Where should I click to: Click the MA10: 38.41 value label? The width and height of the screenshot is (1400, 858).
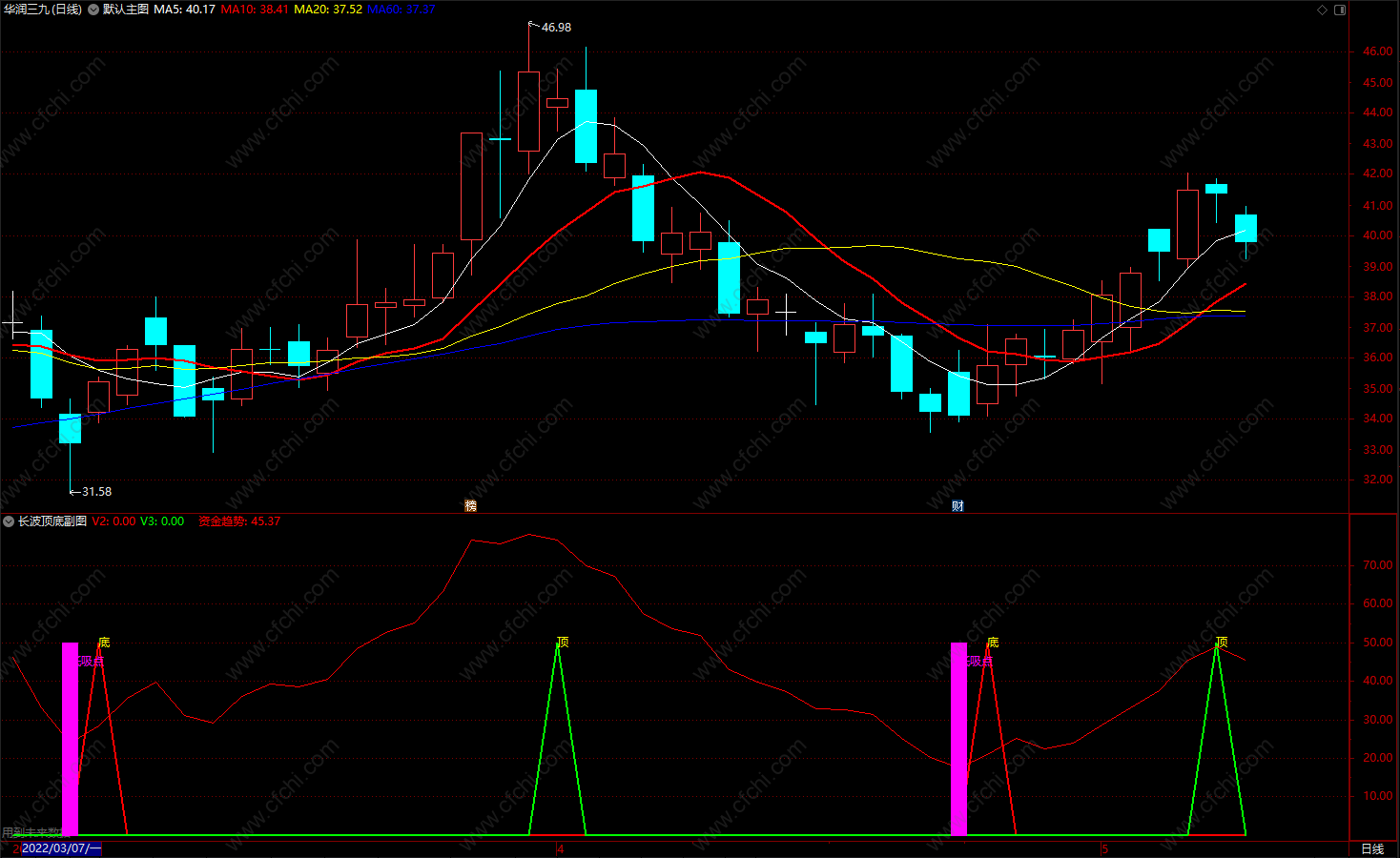[x=255, y=10]
